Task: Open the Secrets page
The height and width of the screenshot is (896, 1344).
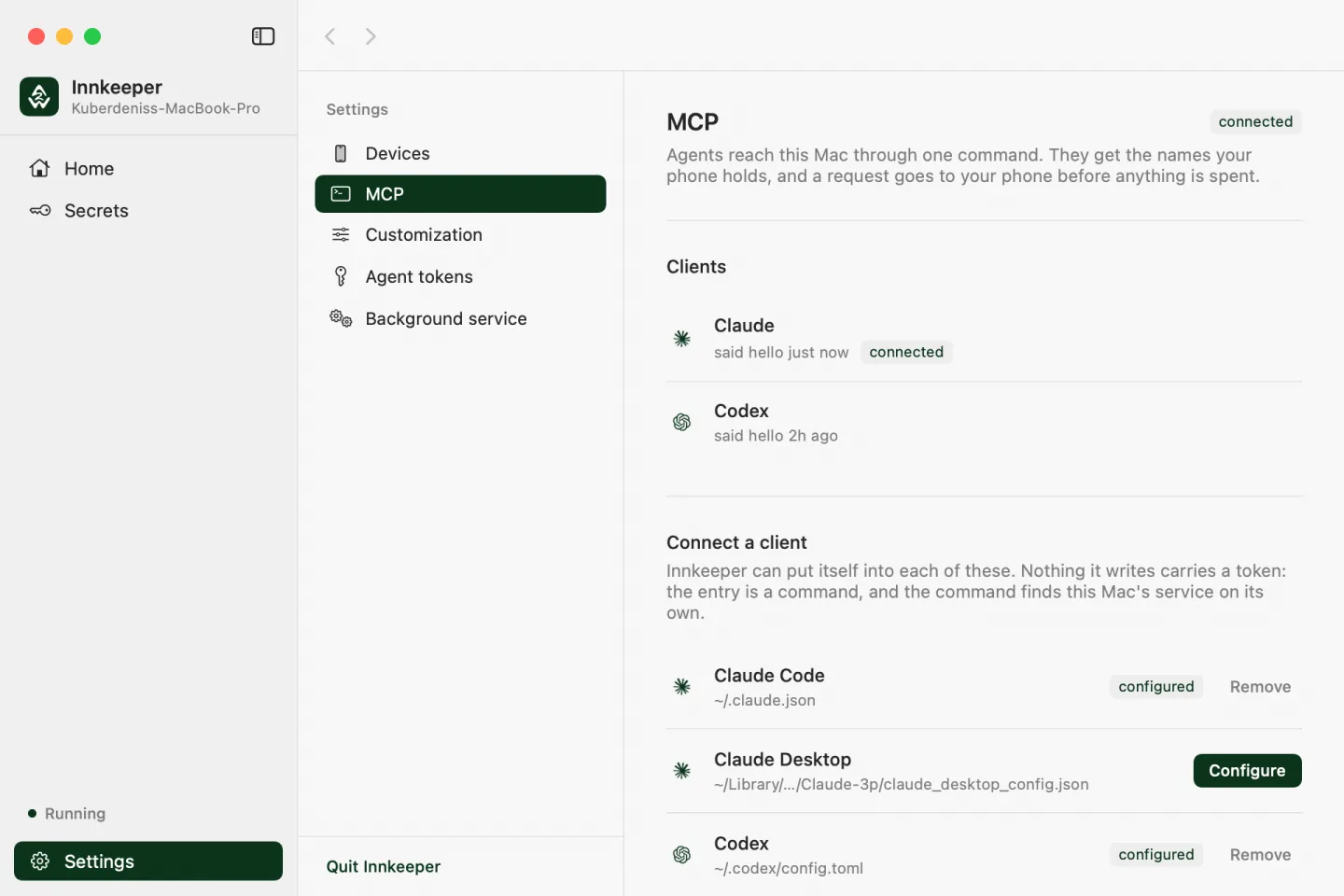Action: [148, 211]
